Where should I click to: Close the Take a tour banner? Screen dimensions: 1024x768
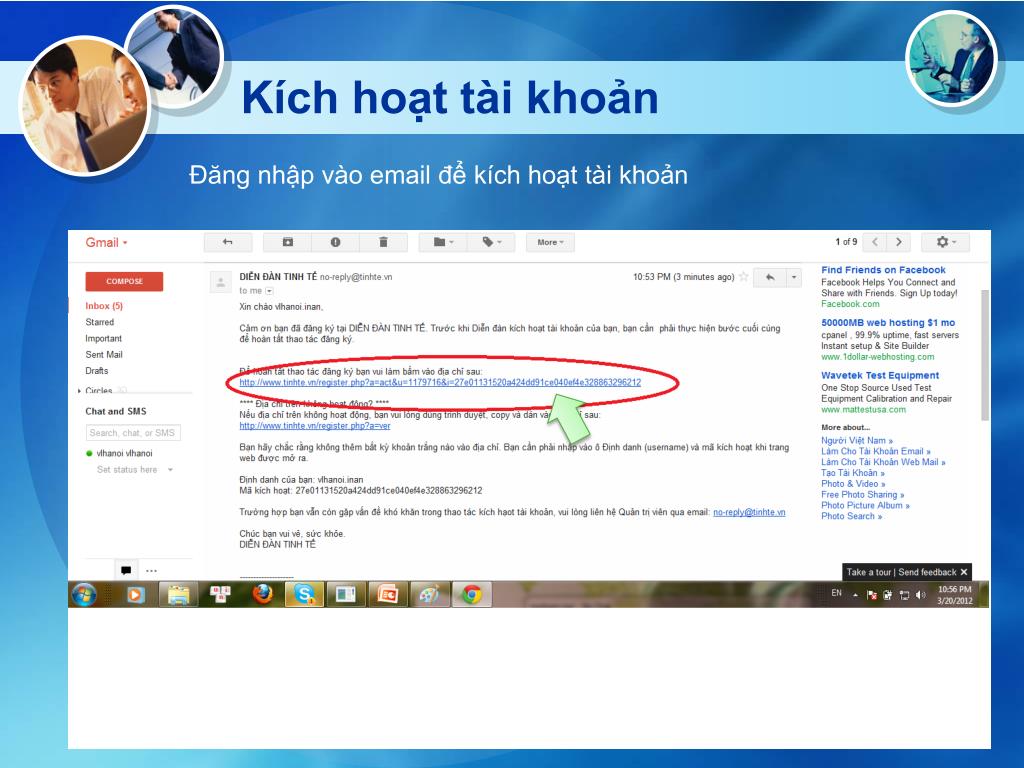(x=964, y=572)
